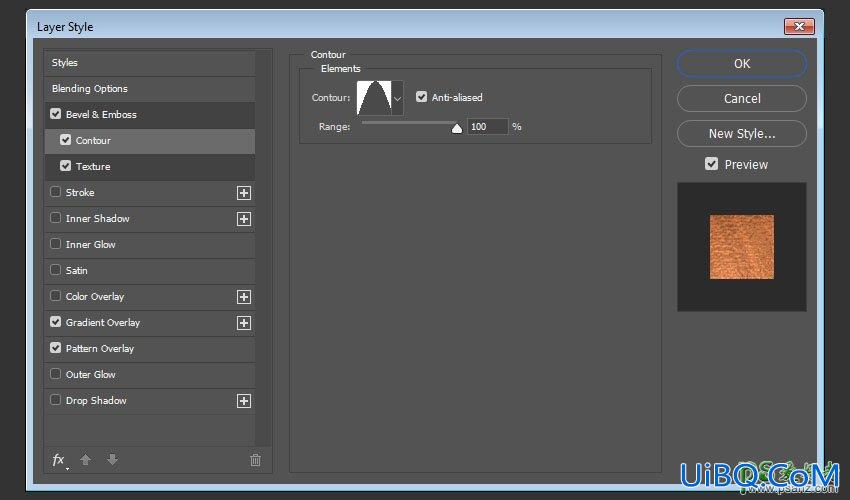Uncheck the Texture checkbox
Image resolution: width=850 pixels, height=500 pixels.
click(66, 166)
